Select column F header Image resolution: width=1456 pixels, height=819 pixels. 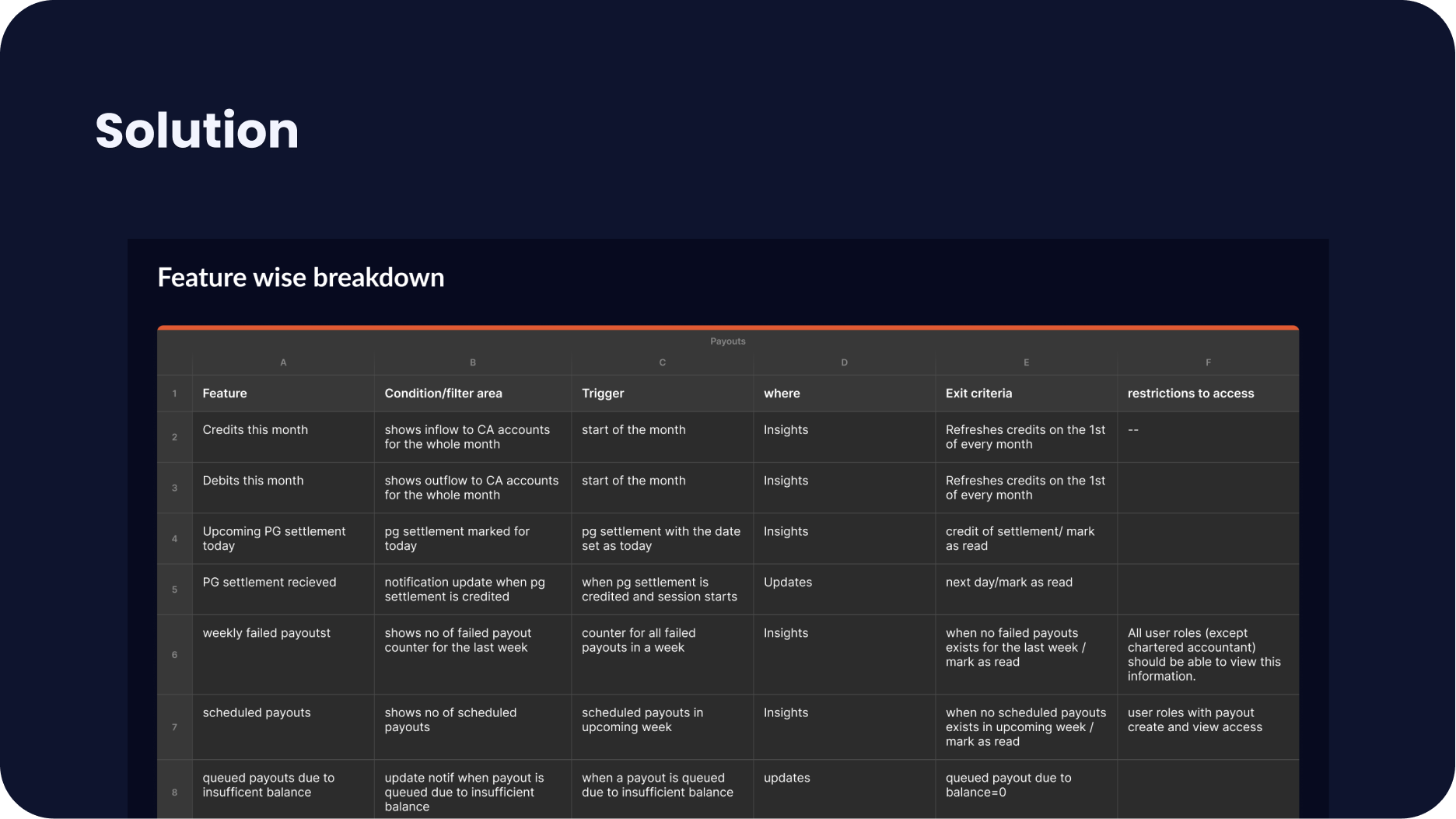coord(1208,362)
